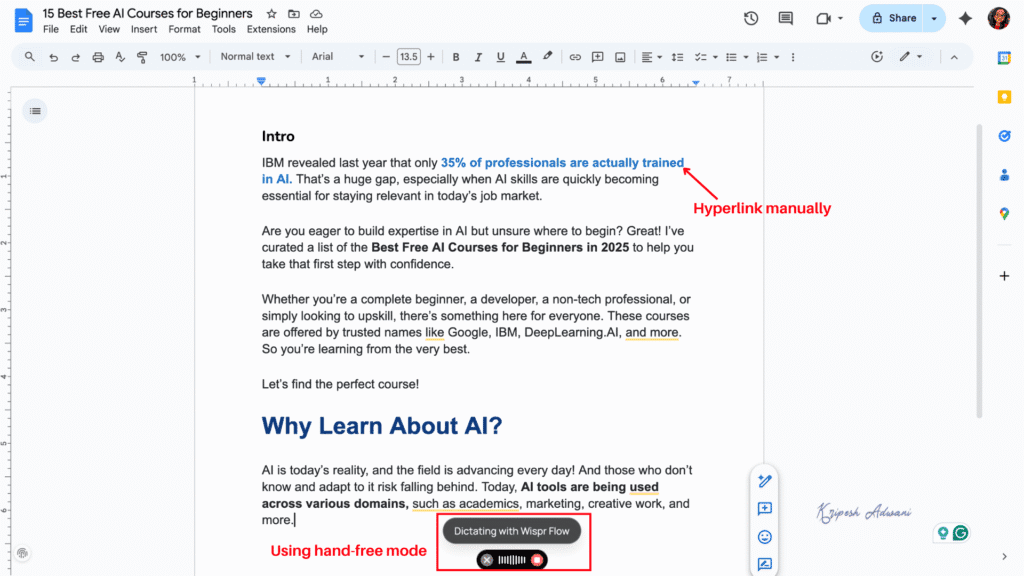Image resolution: width=1024 pixels, height=576 pixels.
Task: Move document to folder icon
Action: 294,14
